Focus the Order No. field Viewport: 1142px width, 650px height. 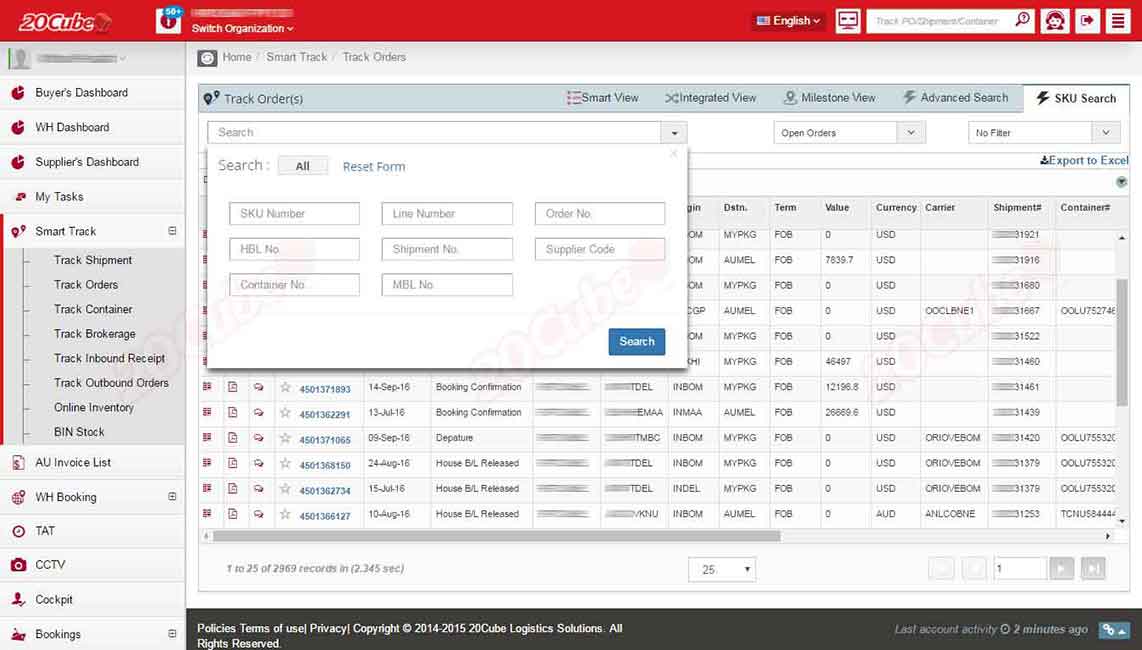coord(599,214)
